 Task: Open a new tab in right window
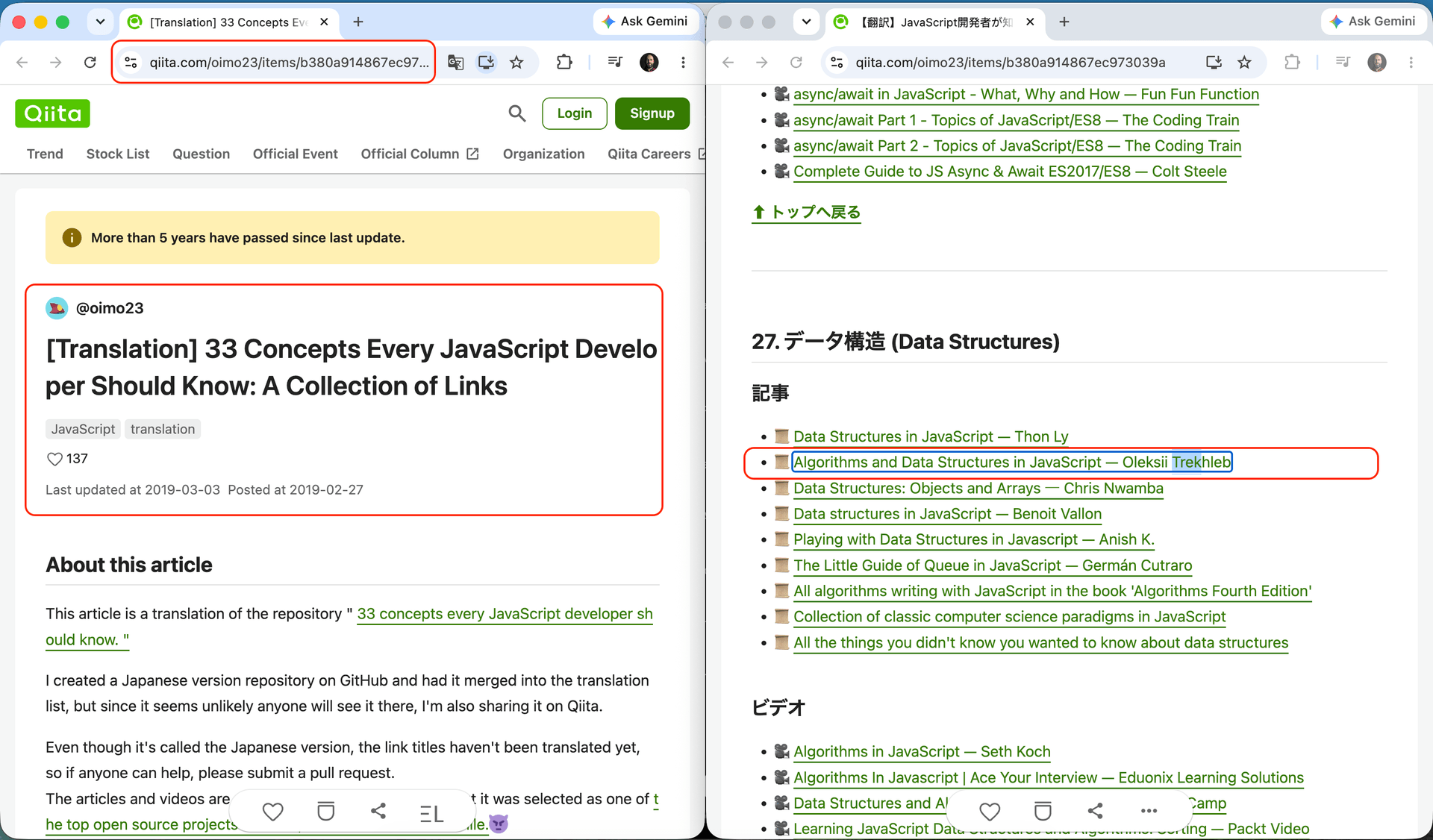tap(1064, 22)
